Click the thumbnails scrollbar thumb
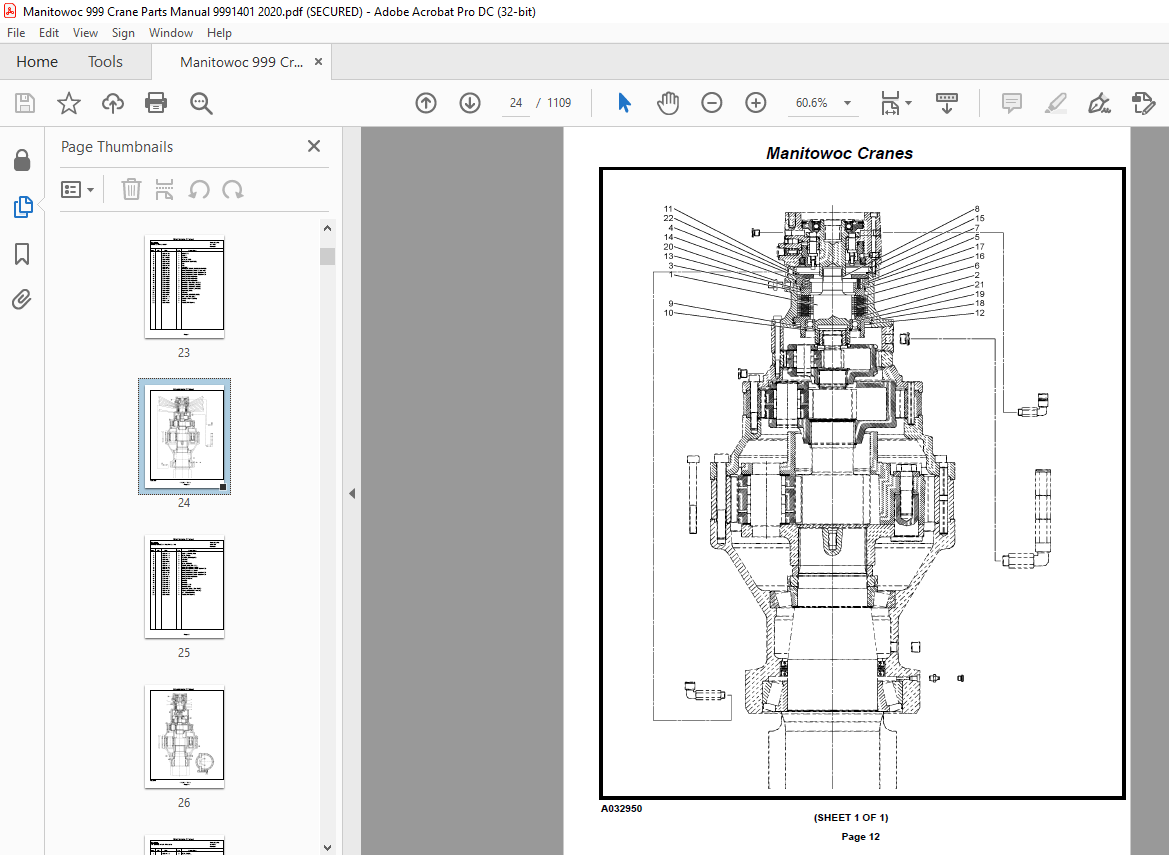Image resolution: width=1169 pixels, height=855 pixels. pyautogui.click(x=327, y=256)
